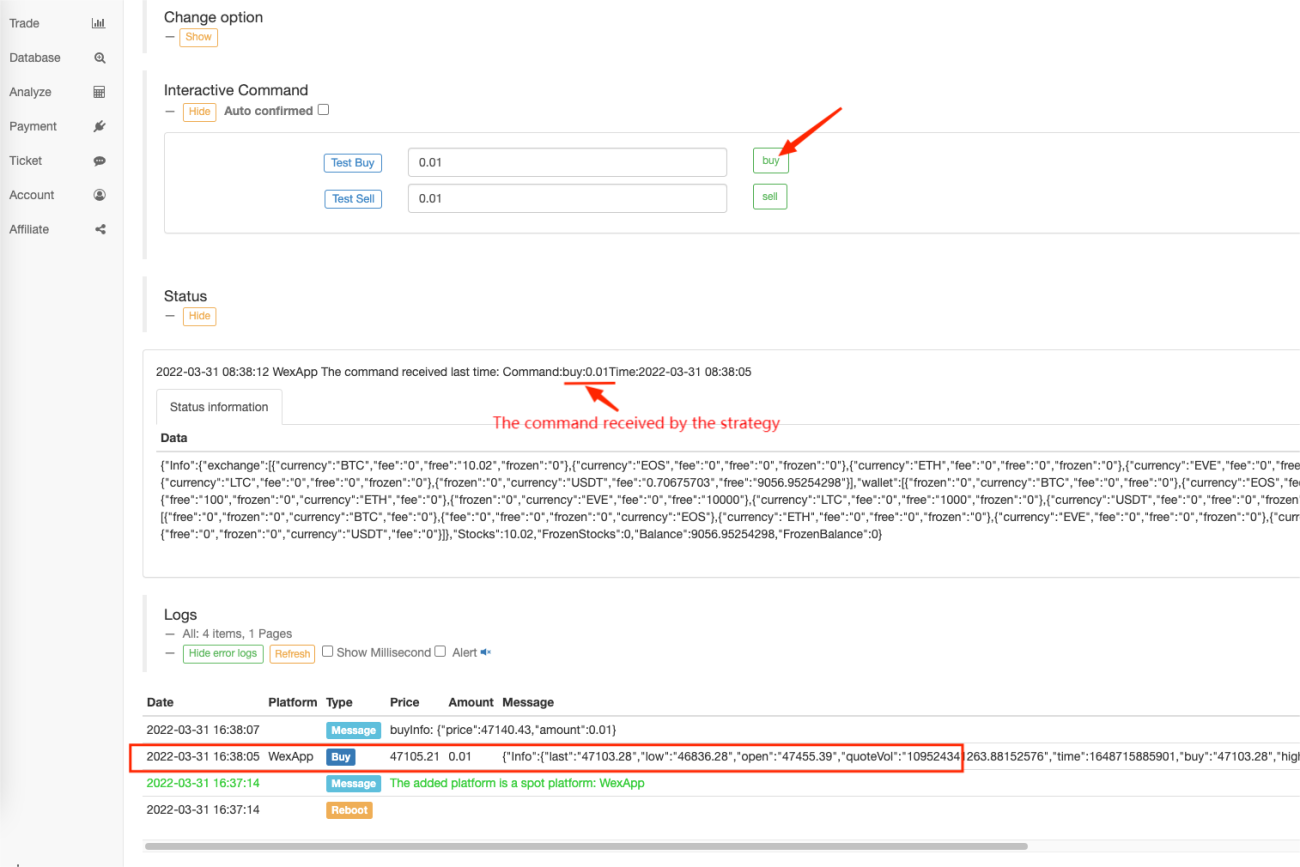Screen dimensions: 1300x867
Task: Click the 'added platform is a spot platform' message
Action: [x=517, y=783]
